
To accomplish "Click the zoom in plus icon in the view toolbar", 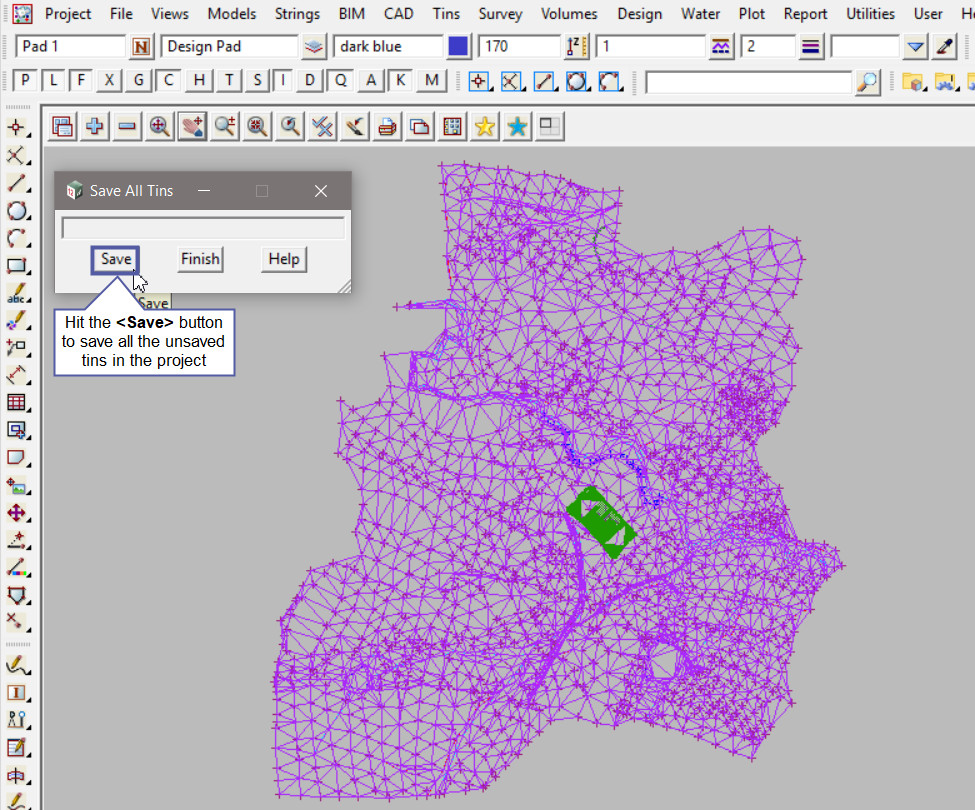I will (95, 126).
